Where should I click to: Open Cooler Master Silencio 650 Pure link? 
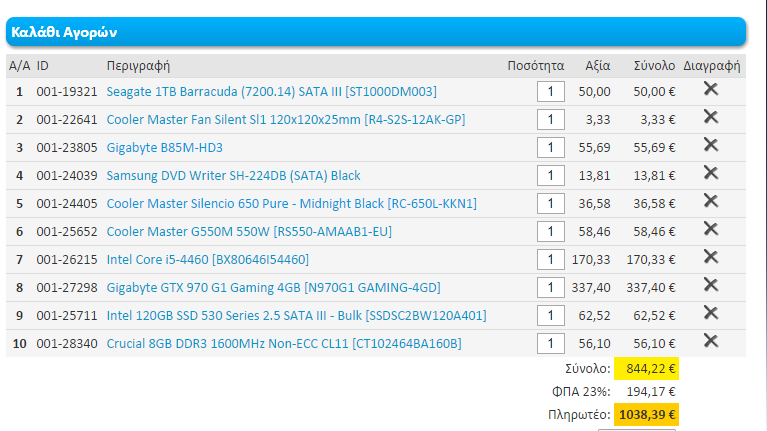click(x=292, y=204)
